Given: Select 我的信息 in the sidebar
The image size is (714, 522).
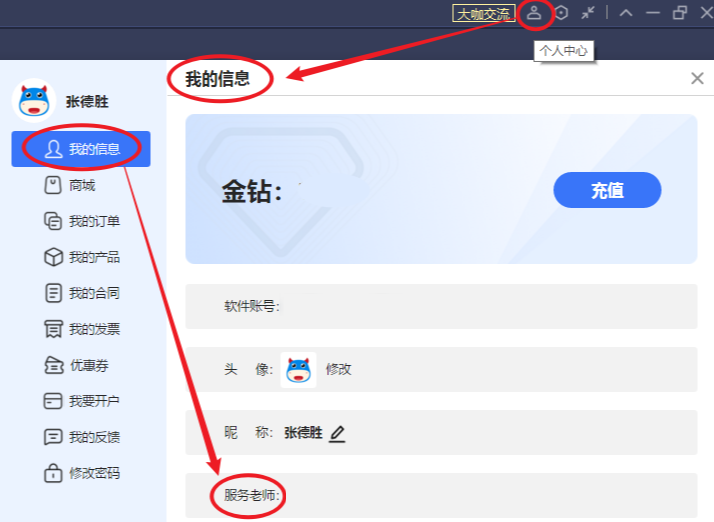Looking at the screenshot, I should (81, 149).
